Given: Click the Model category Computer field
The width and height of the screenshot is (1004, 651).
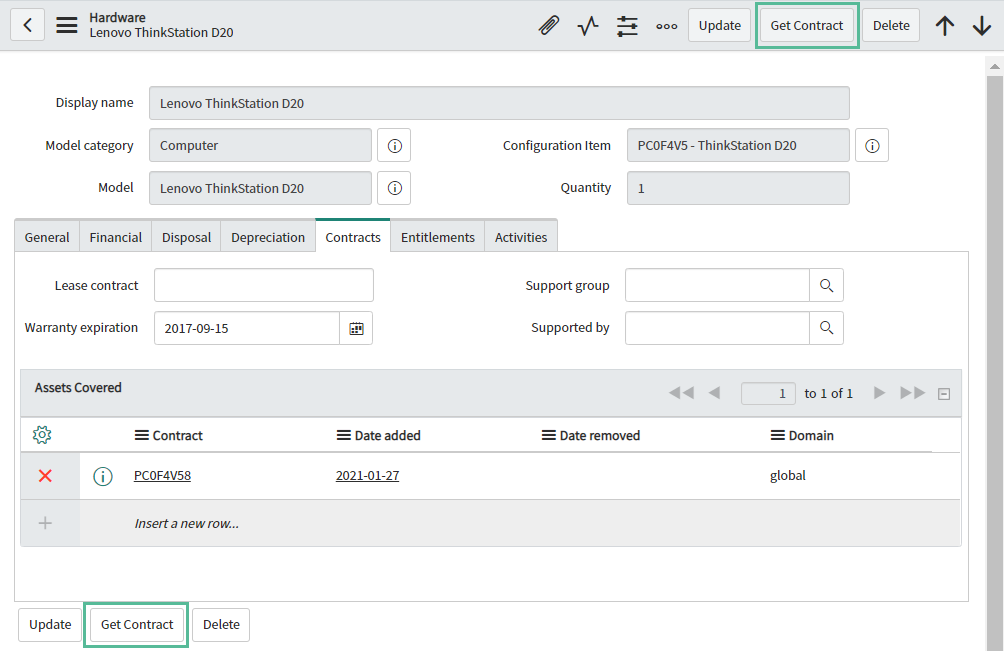Looking at the screenshot, I should point(261,145).
